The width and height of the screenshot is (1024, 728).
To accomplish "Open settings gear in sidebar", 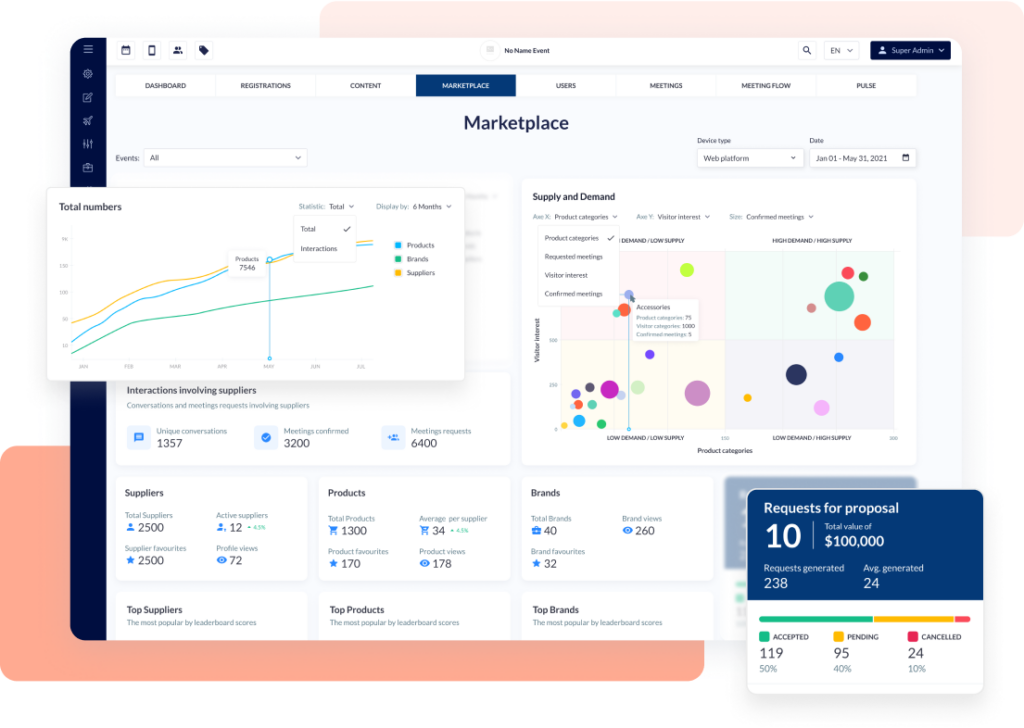I will coord(88,74).
